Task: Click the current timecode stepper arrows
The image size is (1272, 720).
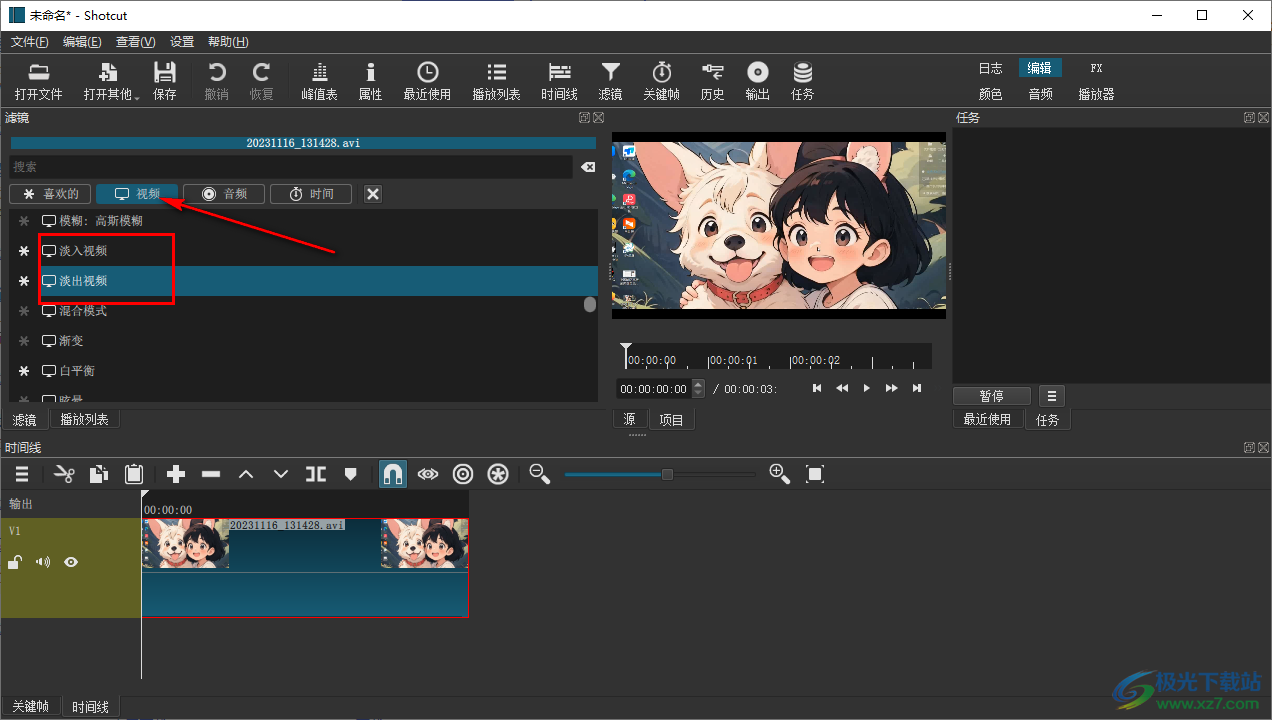Action: coord(698,389)
